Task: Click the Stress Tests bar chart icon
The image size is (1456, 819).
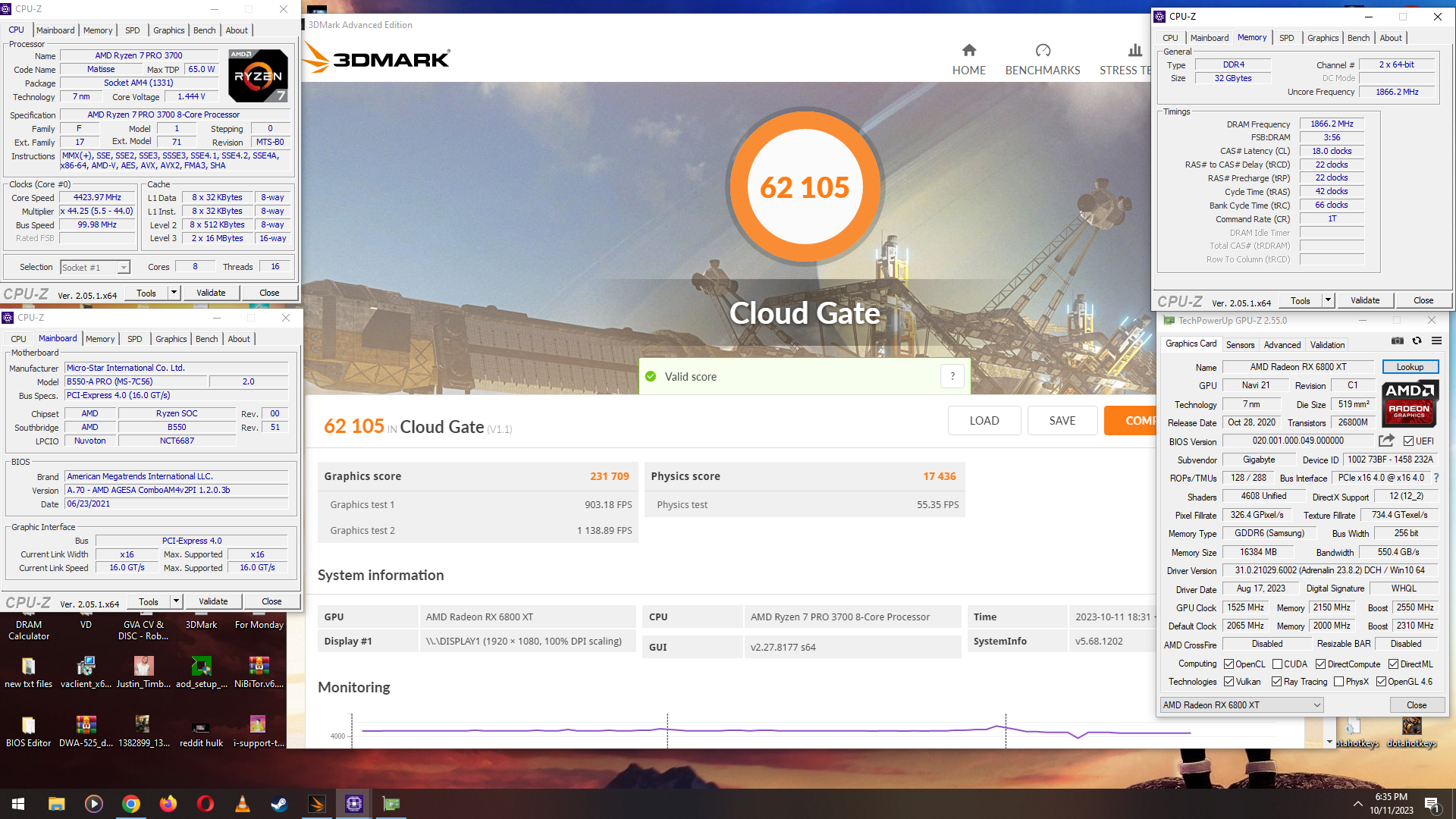Action: coord(1134,50)
